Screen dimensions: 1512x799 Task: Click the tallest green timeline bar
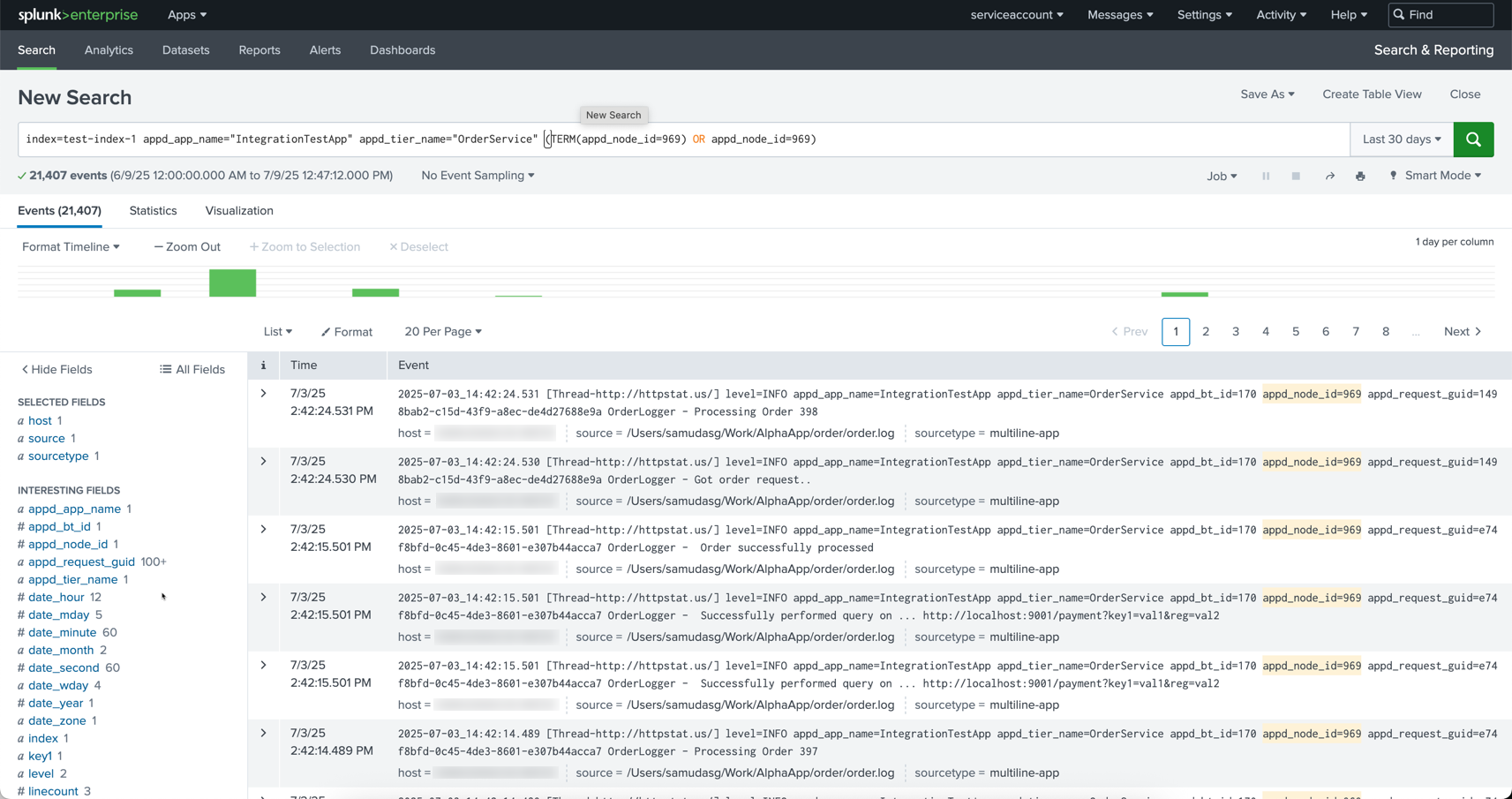pyautogui.click(x=232, y=283)
